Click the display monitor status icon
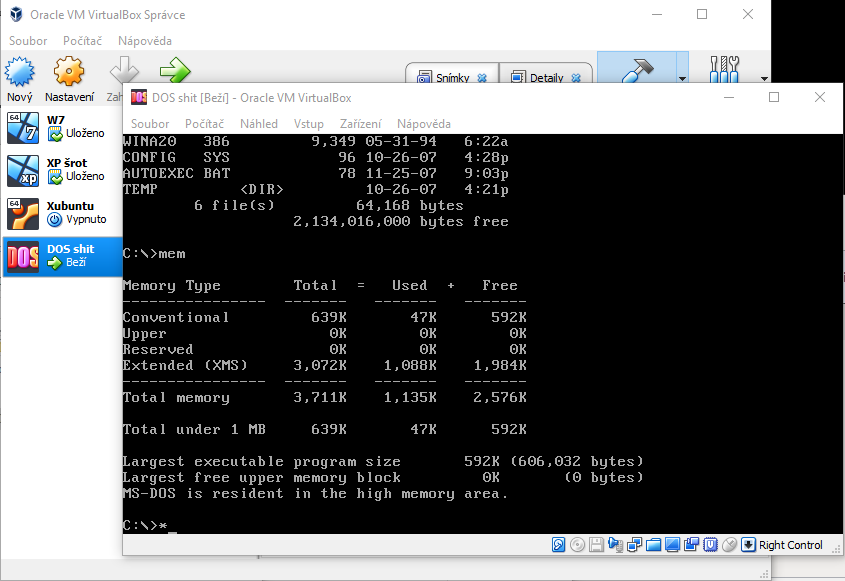Image resolution: width=845 pixels, height=581 pixels. 672,545
